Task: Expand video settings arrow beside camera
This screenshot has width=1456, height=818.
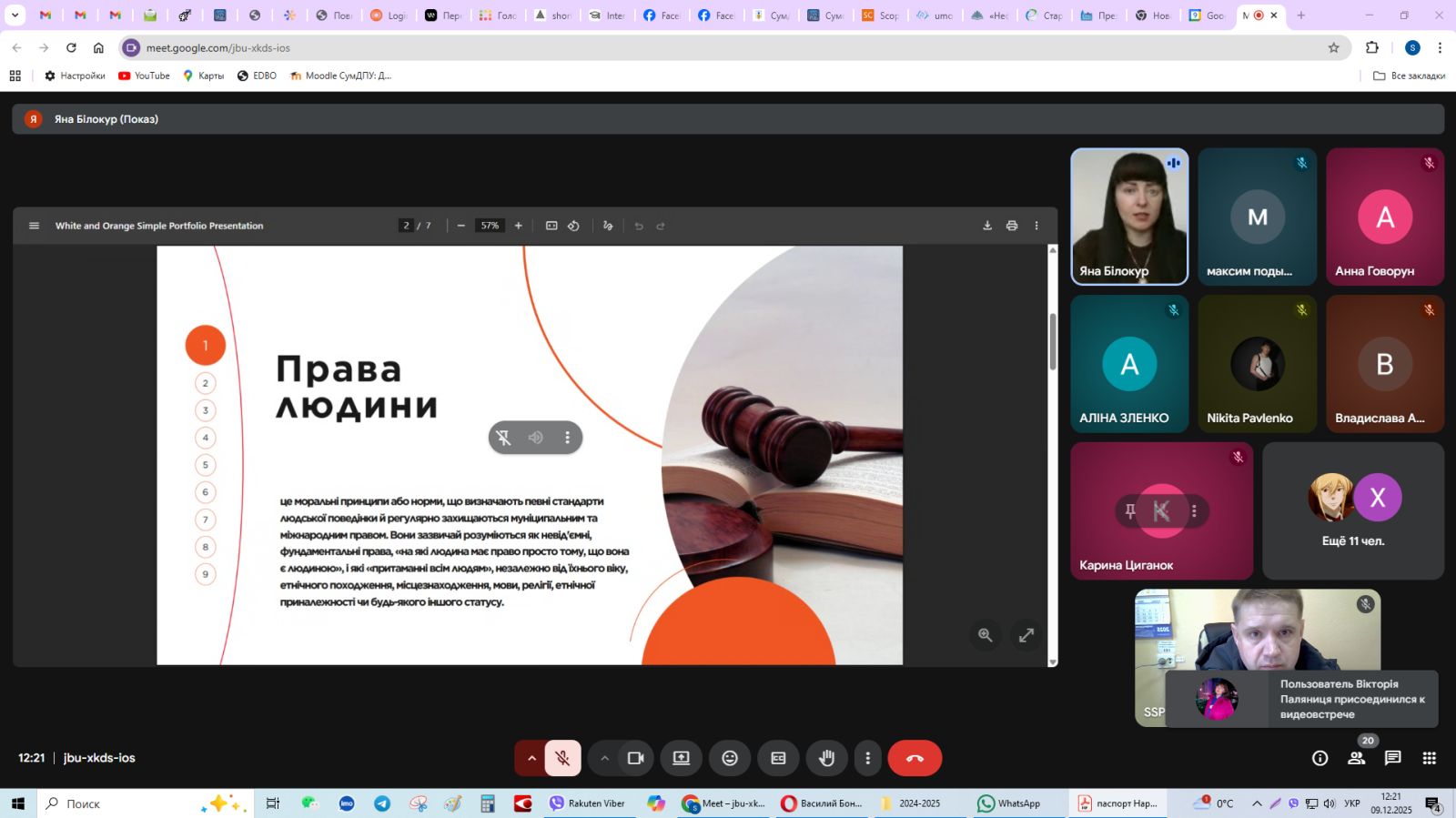Action: pos(604,758)
